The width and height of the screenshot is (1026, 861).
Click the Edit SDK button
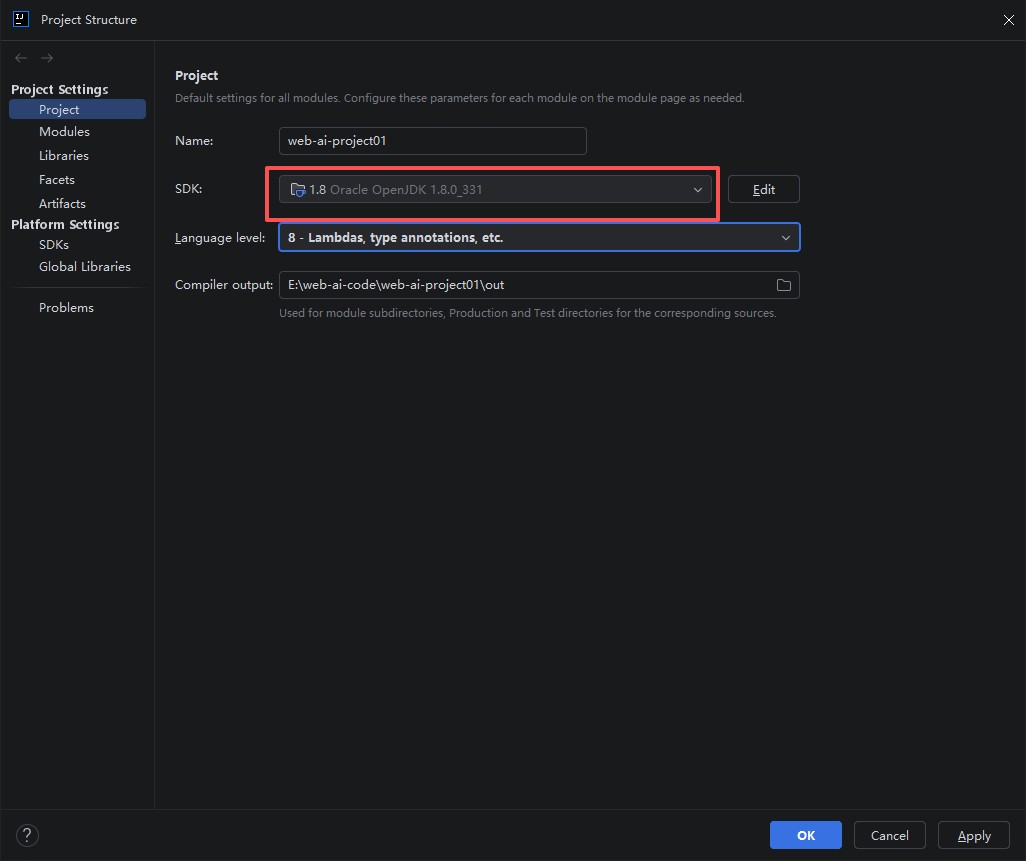click(764, 189)
